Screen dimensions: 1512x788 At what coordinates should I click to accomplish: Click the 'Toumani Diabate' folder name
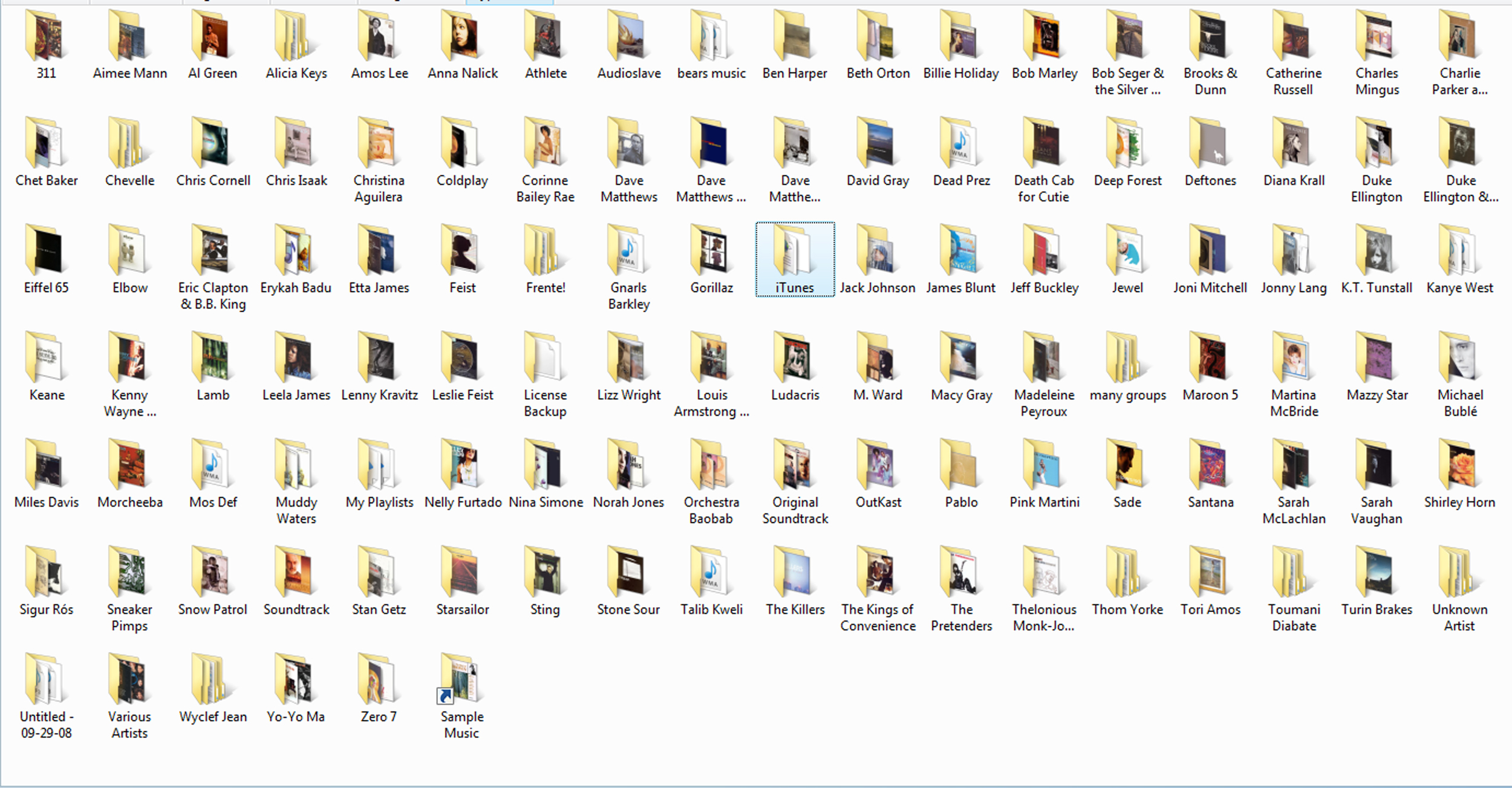(1294, 617)
